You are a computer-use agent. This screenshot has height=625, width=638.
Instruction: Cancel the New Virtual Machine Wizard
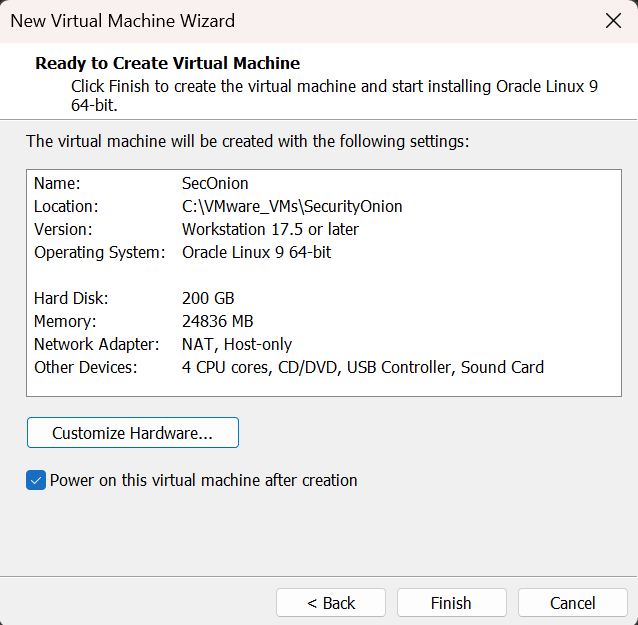pos(573,602)
